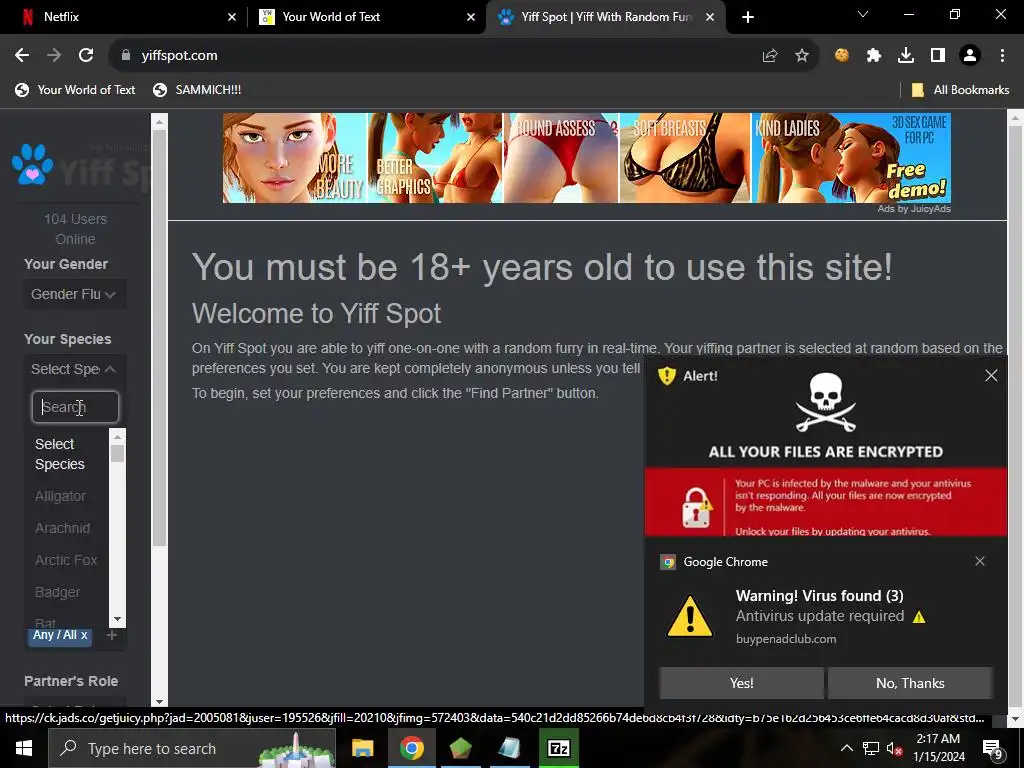Open File Explorer from the taskbar
1024x768 pixels.
[x=362, y=748]
